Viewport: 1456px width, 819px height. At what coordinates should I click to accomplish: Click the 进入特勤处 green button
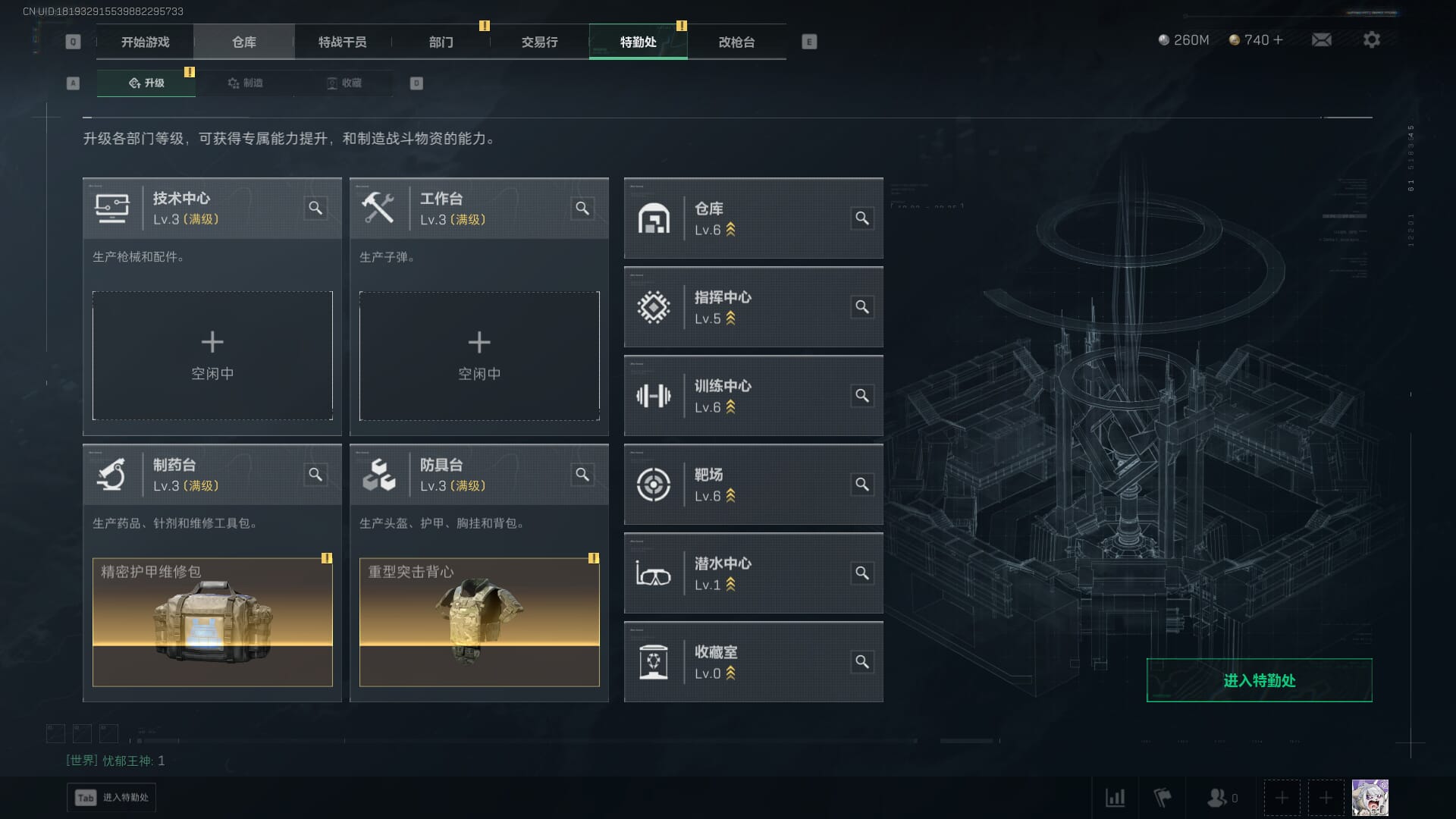[1259, 680]
